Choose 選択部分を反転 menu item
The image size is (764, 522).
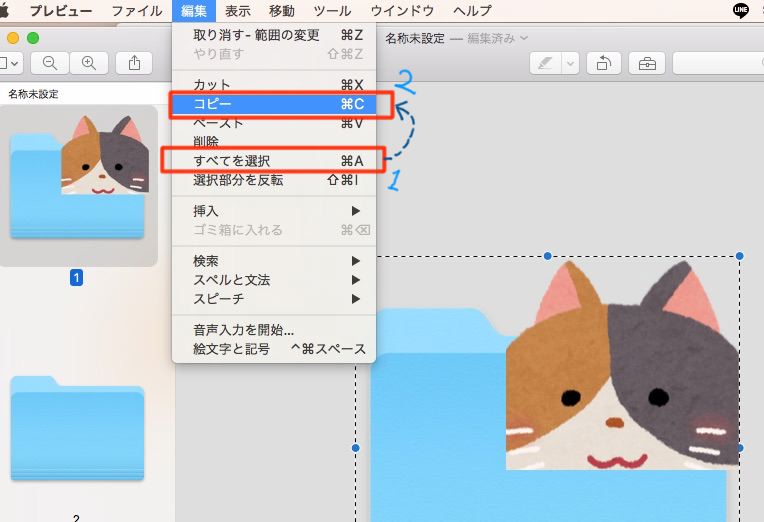coord(274,180)
